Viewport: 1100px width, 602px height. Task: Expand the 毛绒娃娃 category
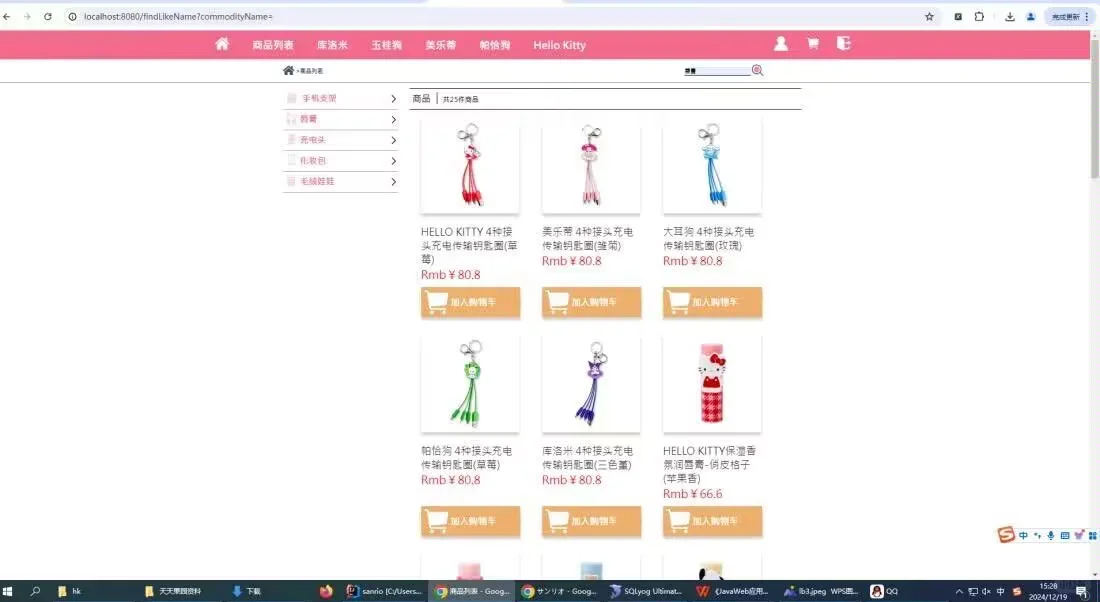click(340, 181)
